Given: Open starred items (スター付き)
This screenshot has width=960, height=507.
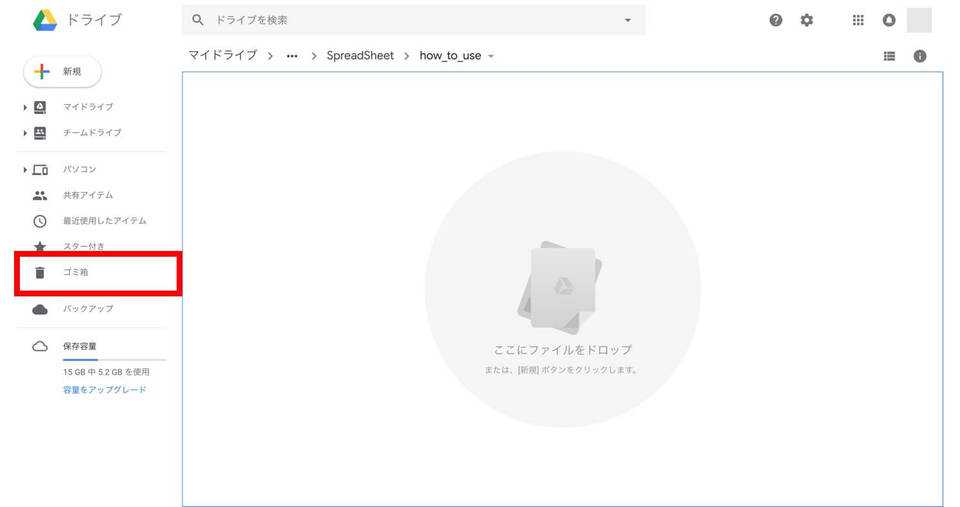Looking at the screenshot, I should tap(83, 246).
